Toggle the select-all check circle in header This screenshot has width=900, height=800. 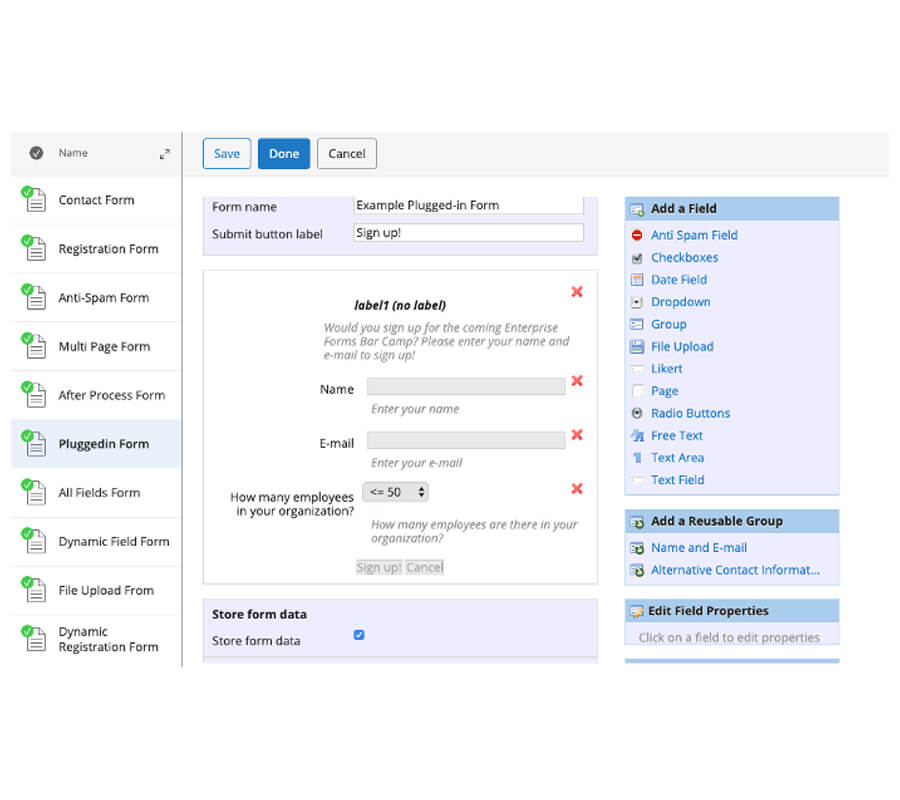pos(36,153)
